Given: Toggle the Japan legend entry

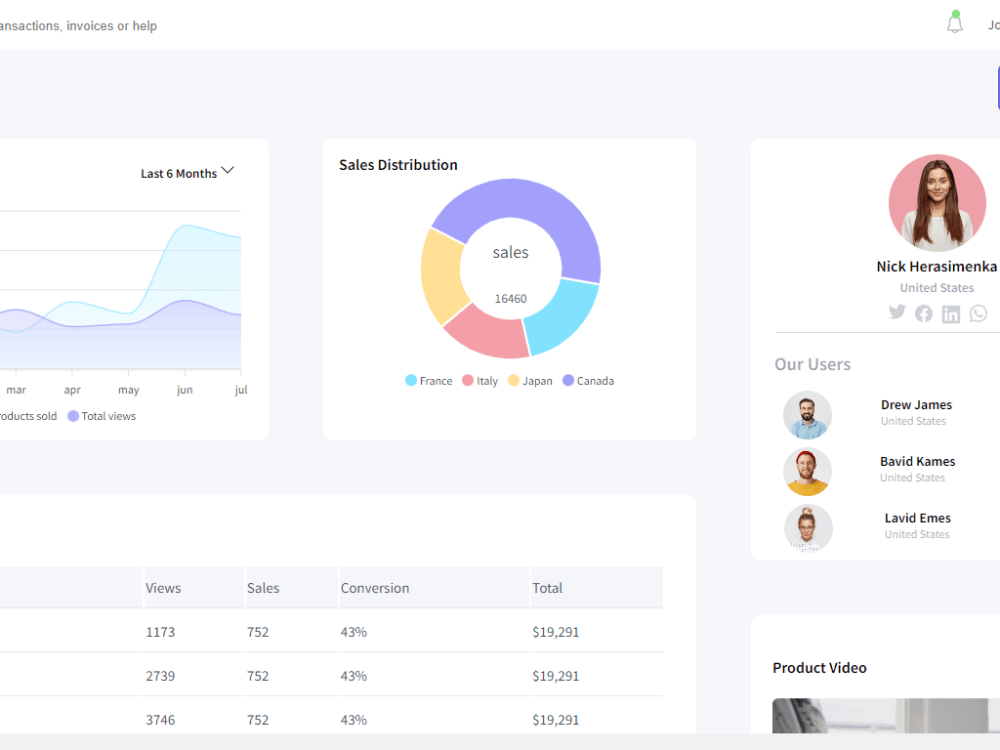Looking at the screenshot, I should 530,381.
